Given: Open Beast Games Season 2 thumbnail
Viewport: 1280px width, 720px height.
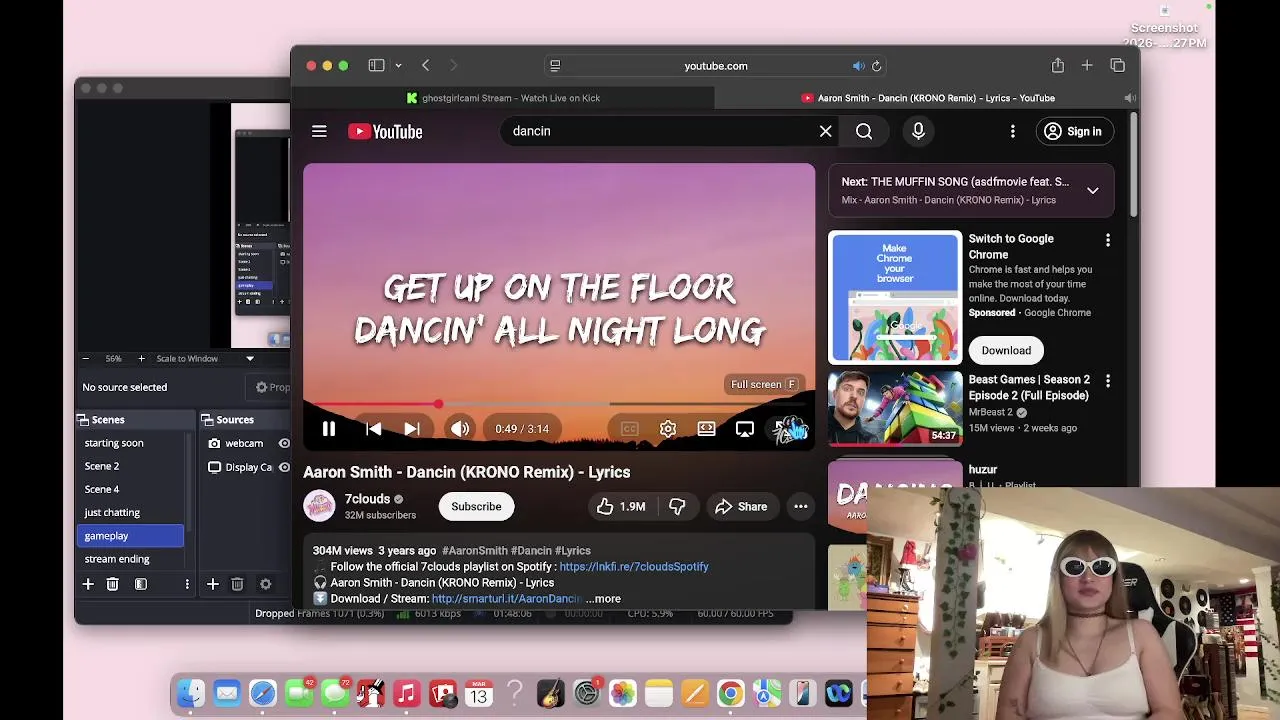Looking at the screenshot, I should (895, 408).
